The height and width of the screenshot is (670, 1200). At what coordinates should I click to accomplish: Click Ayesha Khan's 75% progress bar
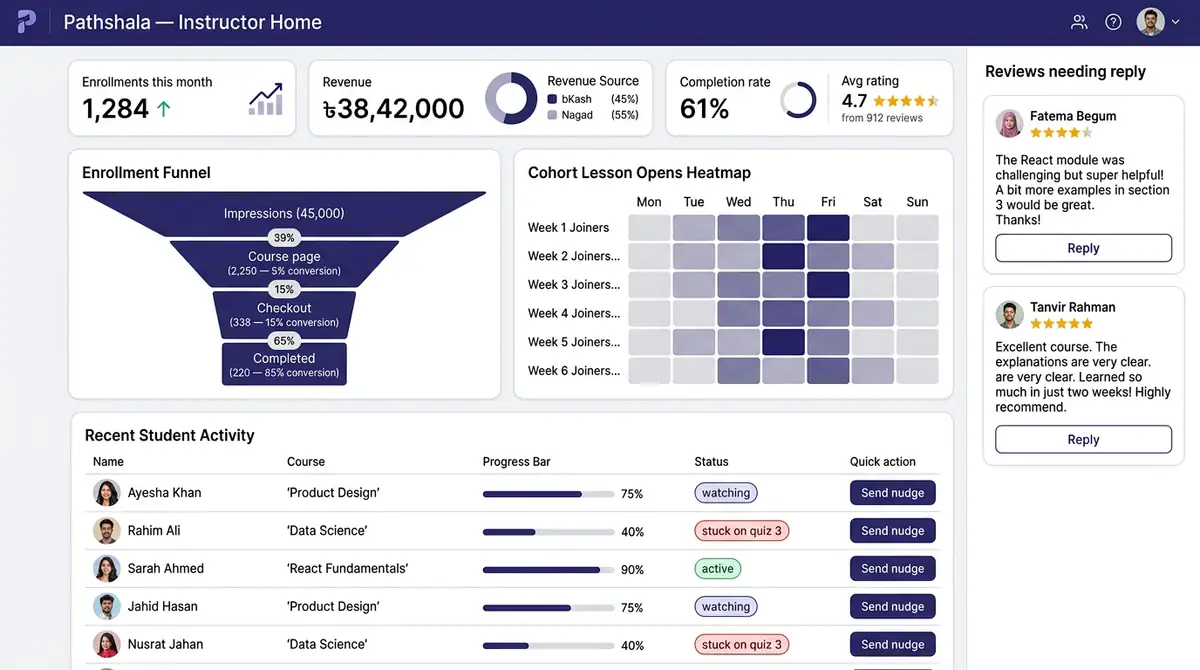click(x=548, y=494)
